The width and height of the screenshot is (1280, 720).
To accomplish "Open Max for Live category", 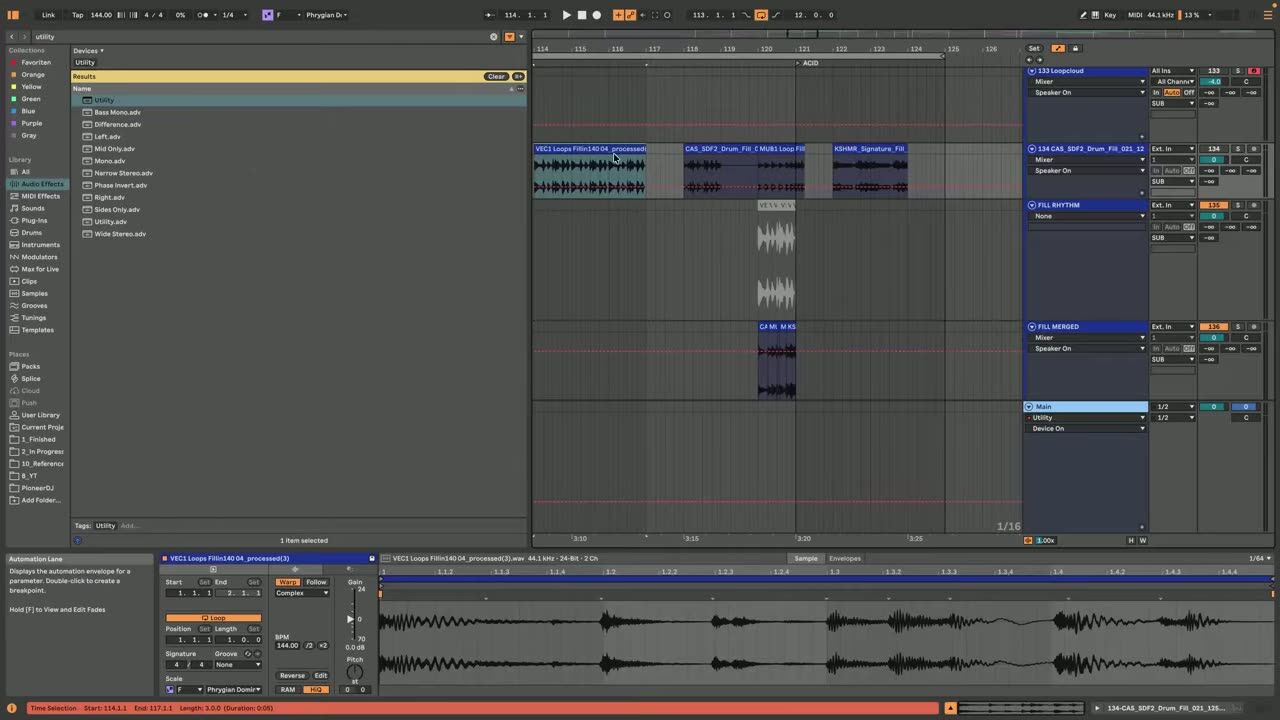I will tap(40, 269).
